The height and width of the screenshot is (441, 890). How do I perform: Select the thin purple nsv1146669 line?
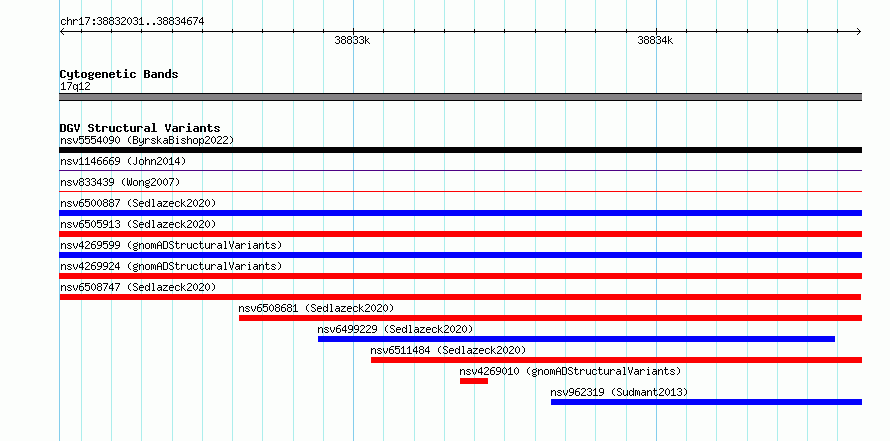pyautogui.click(x=460, y=170)
